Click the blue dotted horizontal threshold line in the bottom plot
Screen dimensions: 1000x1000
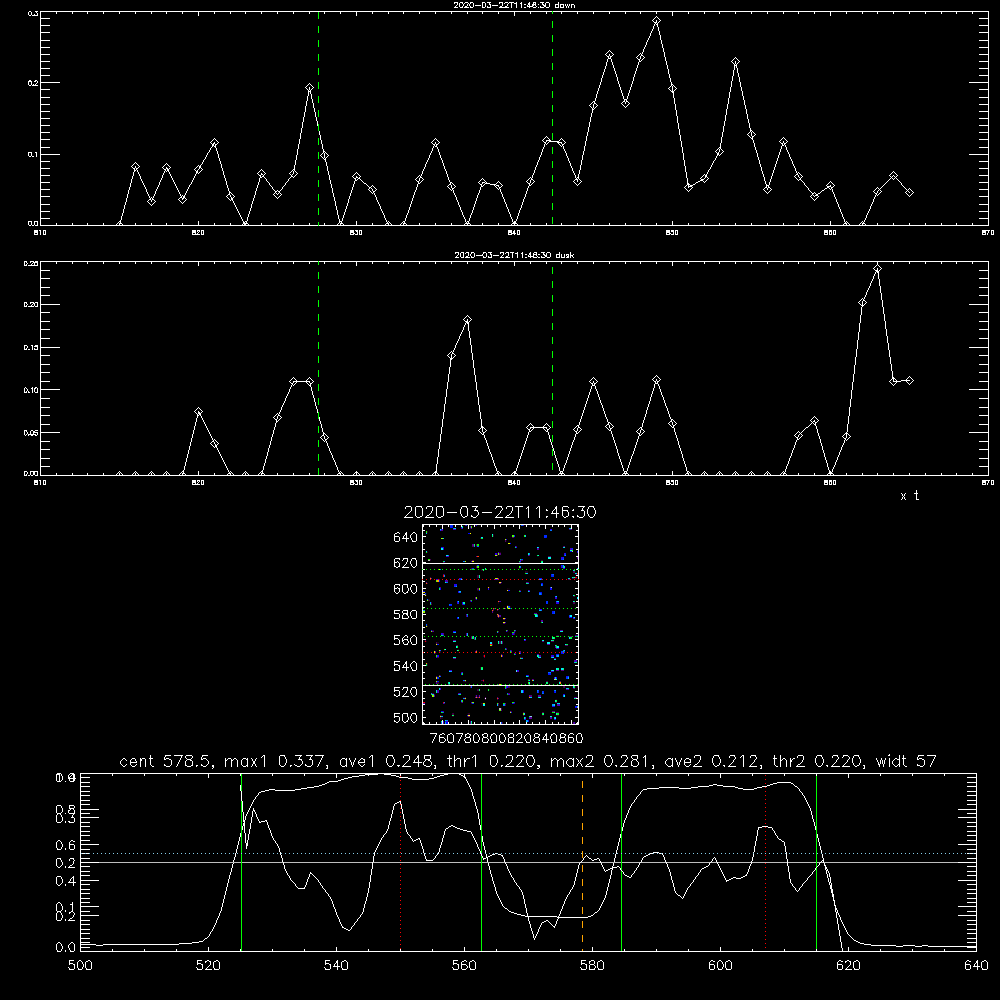528,853
